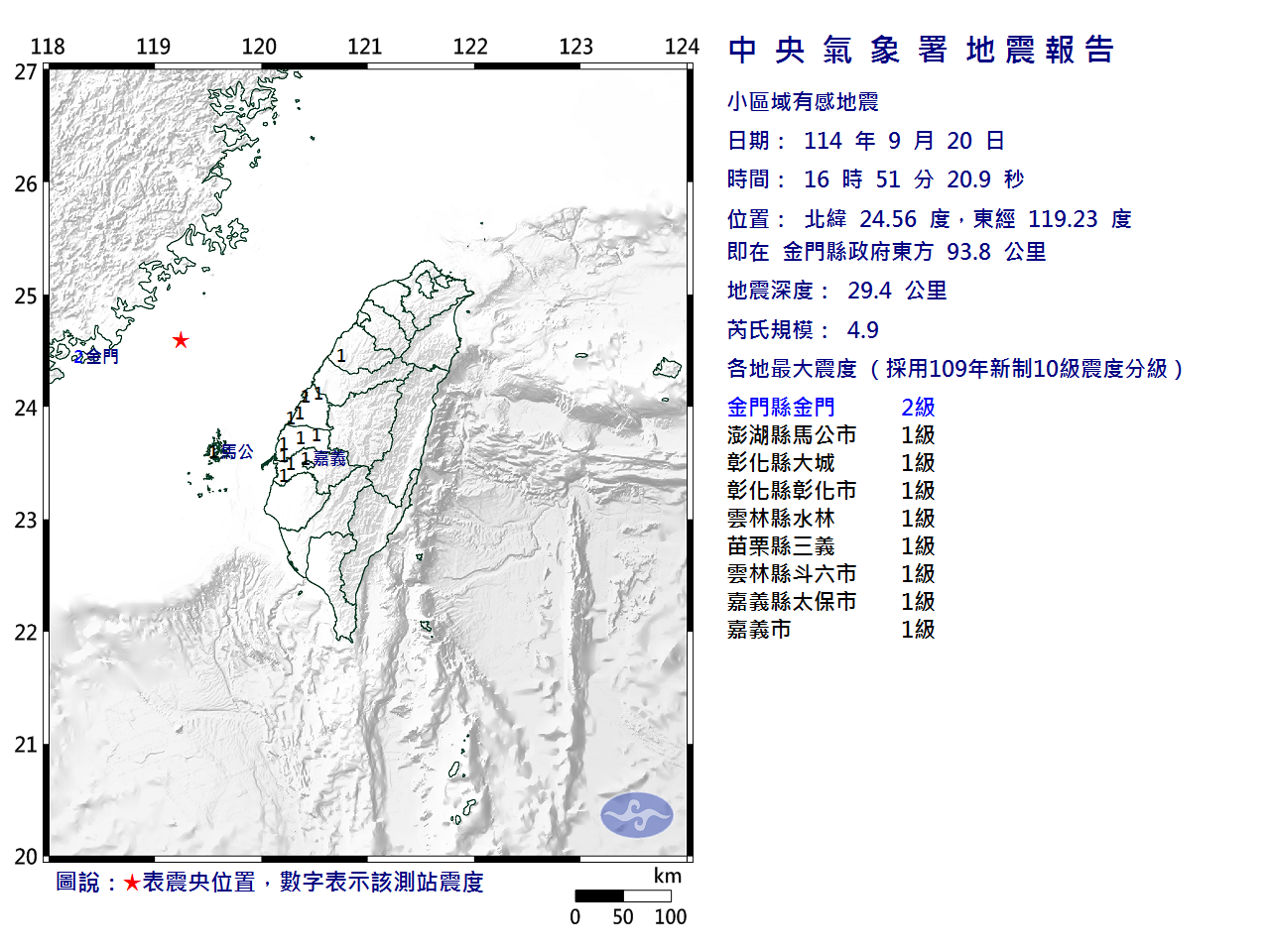The width and height of the screenshot is (1270, 952).
Task: Click the 地震深度 29.4 公里 line
Action: (x=836, y=291)
